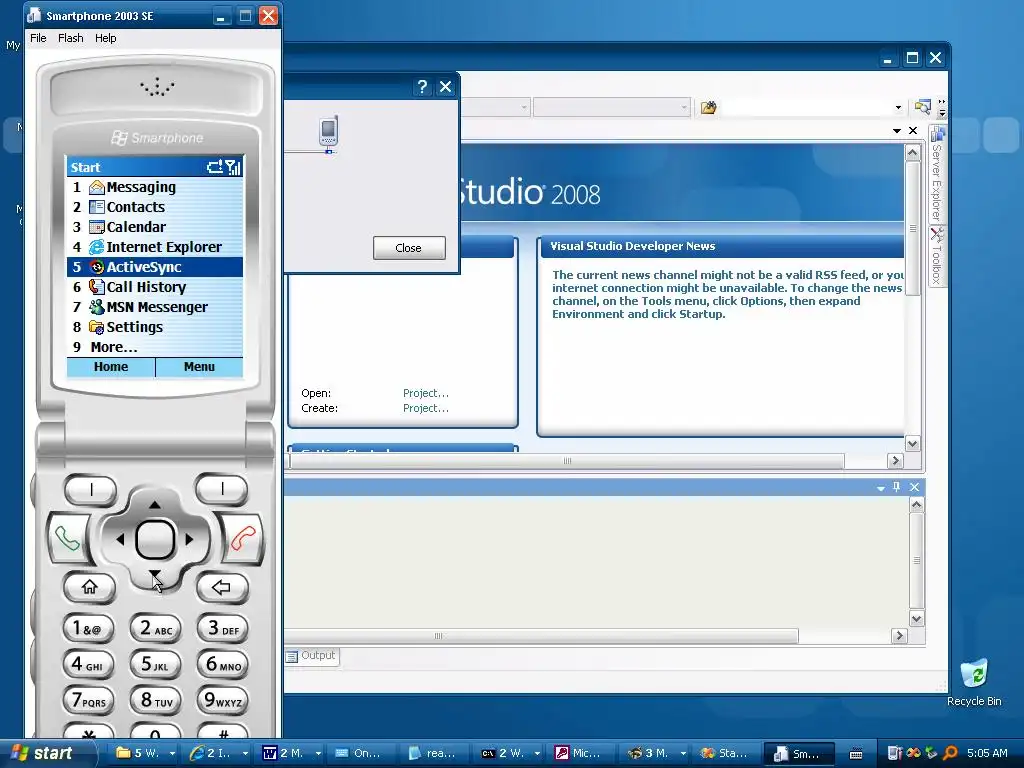Image resolution: width=1024 pixels, height=768 pixels.
Task: Click the 3 DEF key on the keypad
Action: pyautogui.click(x=223, y=628)
